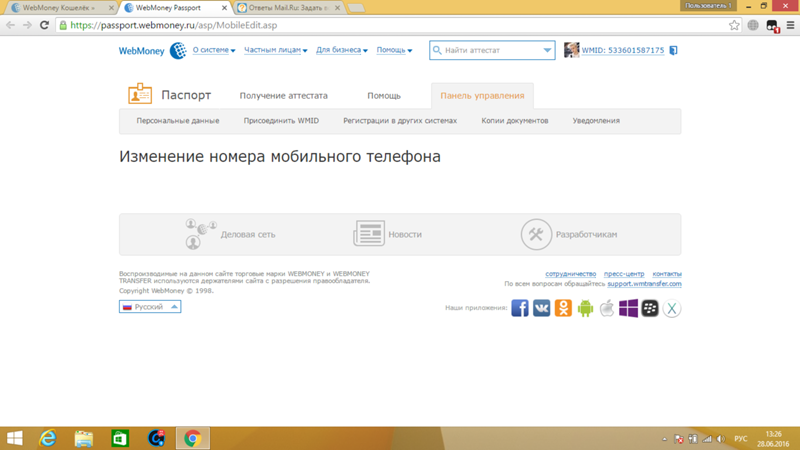800x450 pixels.
Task: Click the address bar URL
Action: 173,25
